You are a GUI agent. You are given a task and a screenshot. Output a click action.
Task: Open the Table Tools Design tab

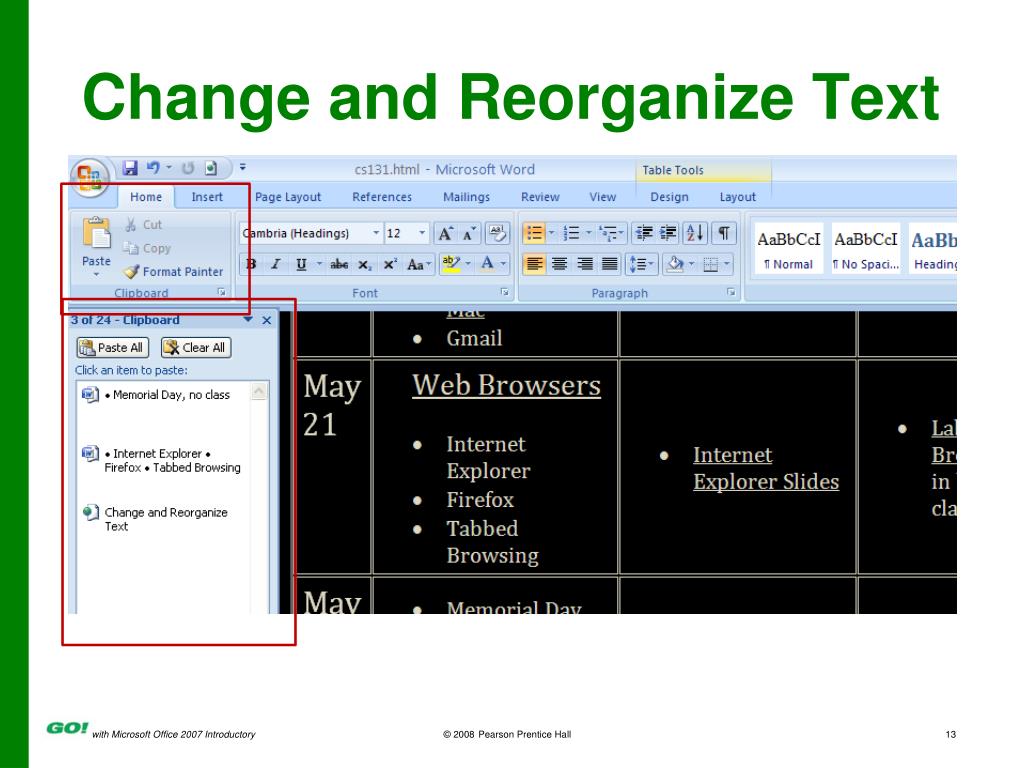click(669, 197)
